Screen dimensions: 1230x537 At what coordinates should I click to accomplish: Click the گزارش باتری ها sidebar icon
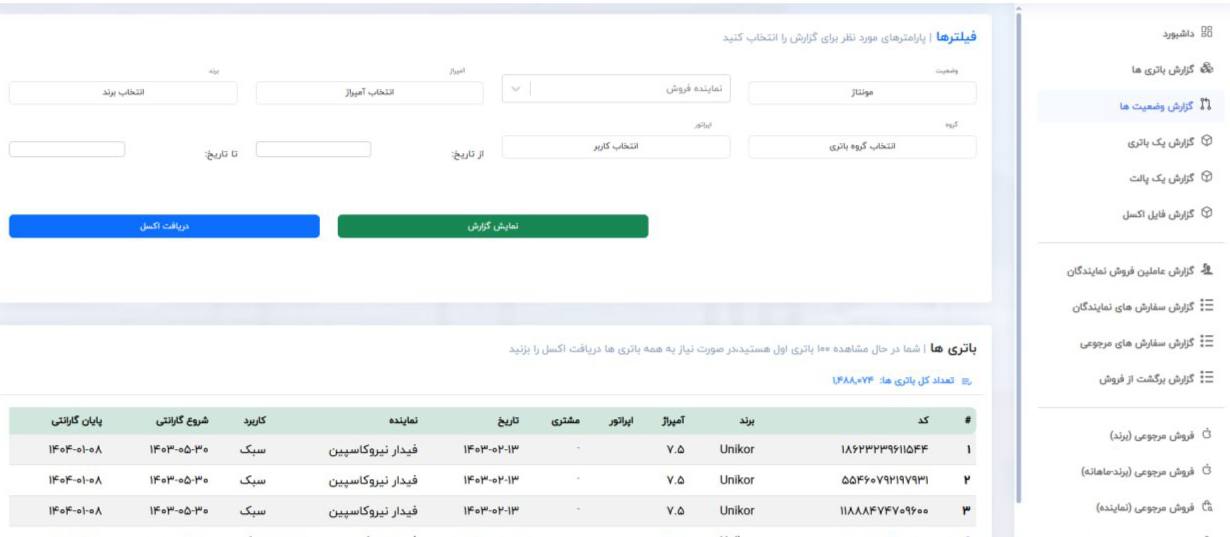click(x=1206, y=69)
